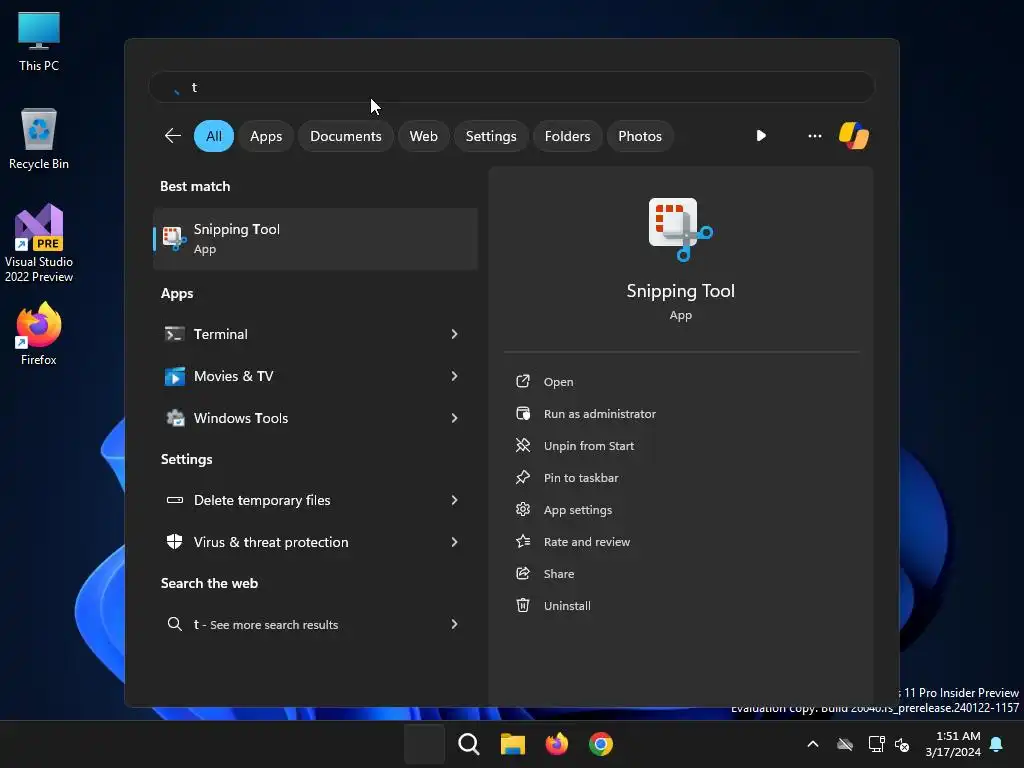The width and height of the screenshot is (1024, 768).
Task: Open taskbar Search magnifier
Action: (x=468, y=744)
